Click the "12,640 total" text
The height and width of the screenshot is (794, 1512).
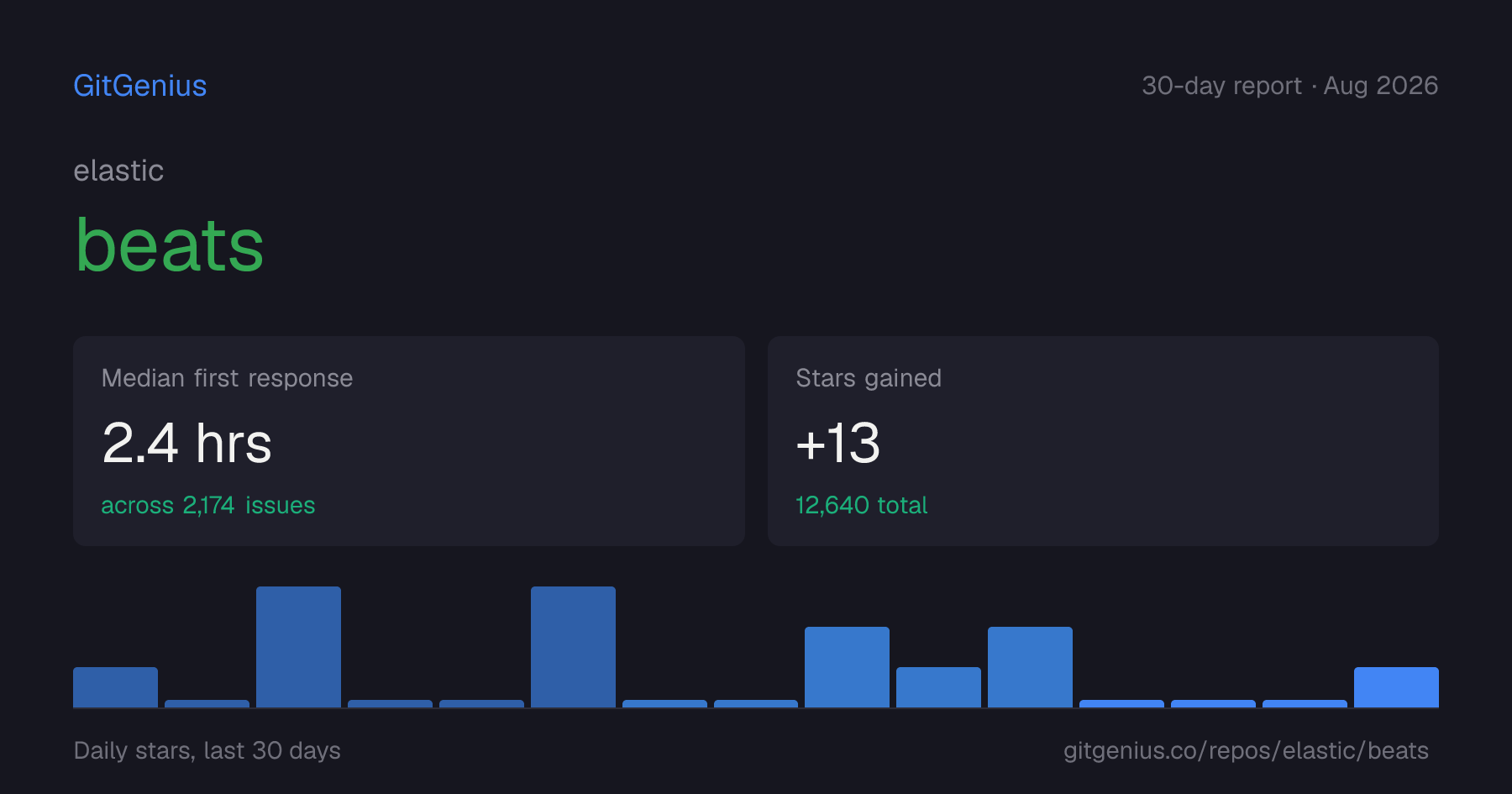tap(861, 505)
